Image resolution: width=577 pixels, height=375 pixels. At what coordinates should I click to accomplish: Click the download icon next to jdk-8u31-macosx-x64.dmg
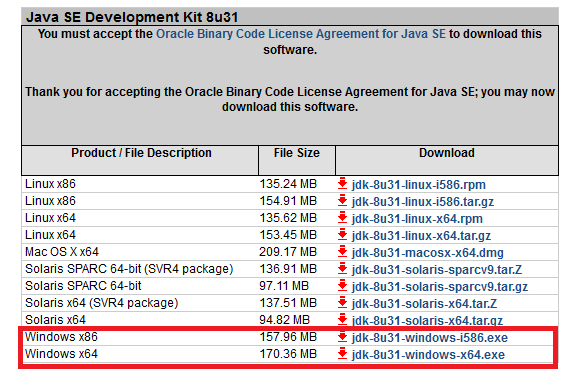pyautogui.click(x=342, y=252)
